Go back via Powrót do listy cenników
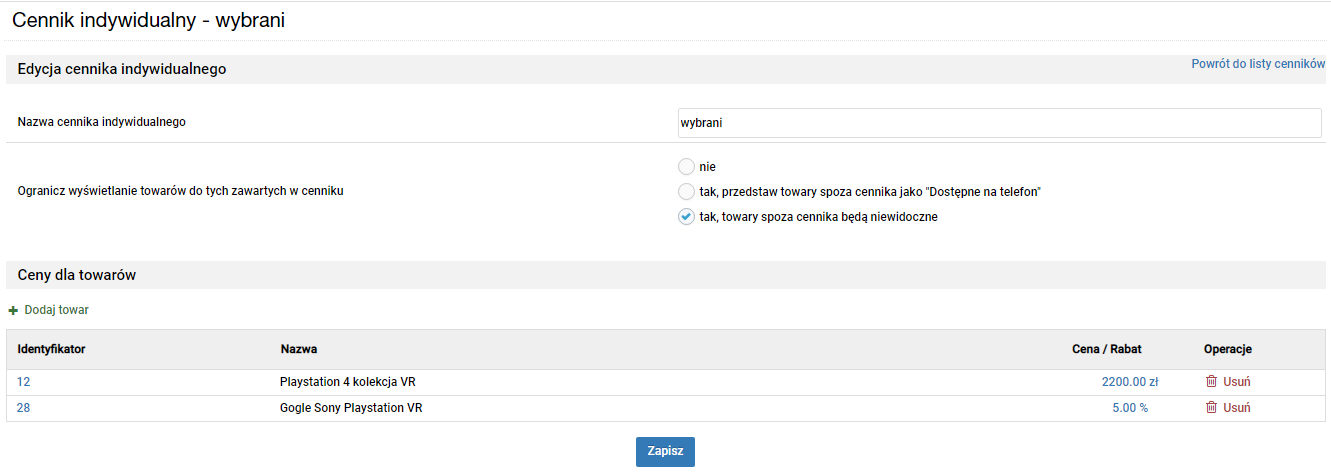Image resolution: width=1331 pixels, height=476 pixels. (x=1258, y=63)
